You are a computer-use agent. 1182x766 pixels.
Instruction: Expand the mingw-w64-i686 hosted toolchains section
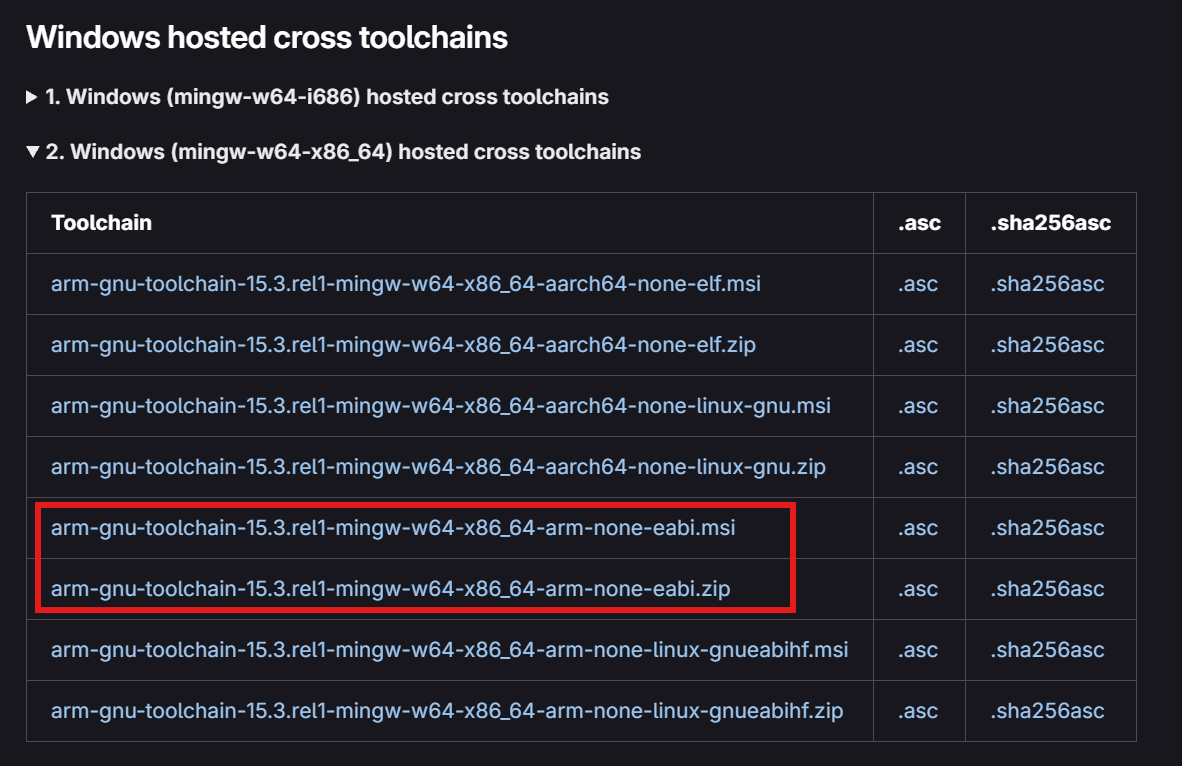(317, 97)
